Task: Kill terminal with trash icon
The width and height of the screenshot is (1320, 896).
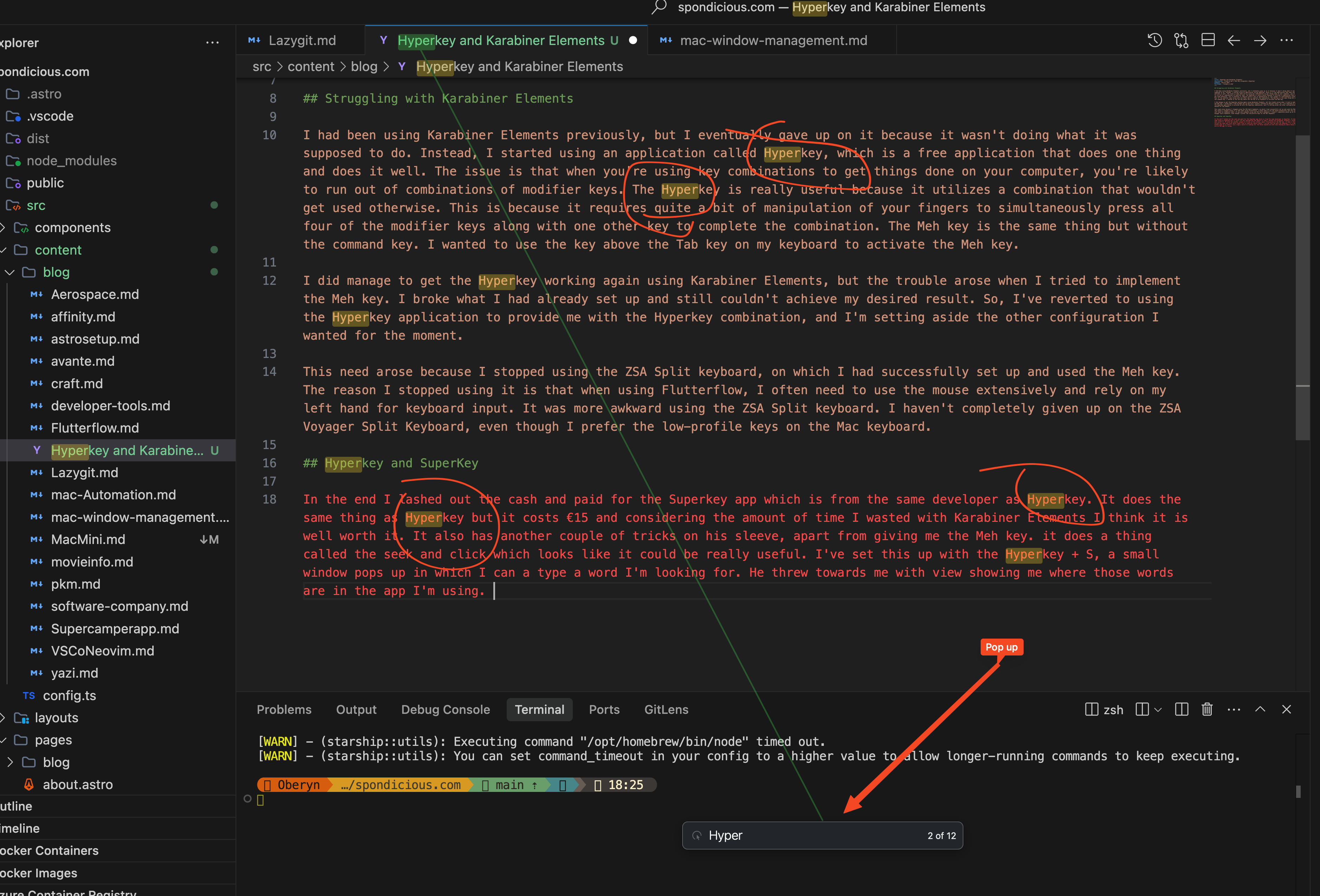Action: click(x=1207, y=710)
